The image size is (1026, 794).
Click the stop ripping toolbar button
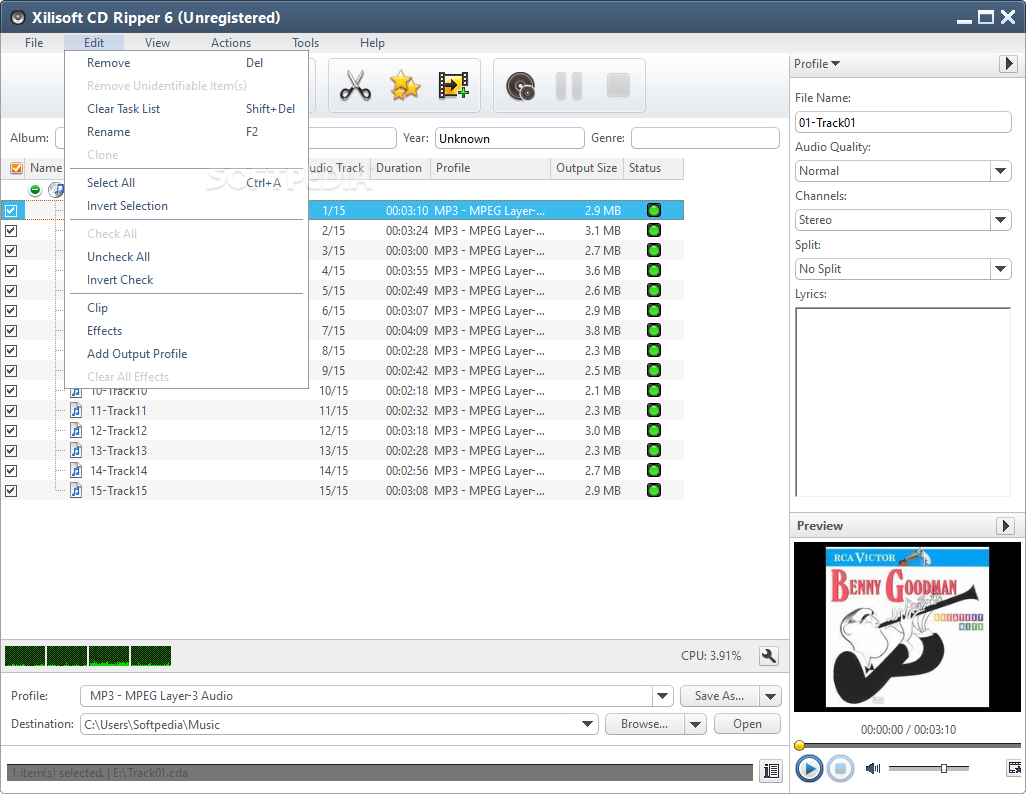pyautogui.click(x=618, y=86)
